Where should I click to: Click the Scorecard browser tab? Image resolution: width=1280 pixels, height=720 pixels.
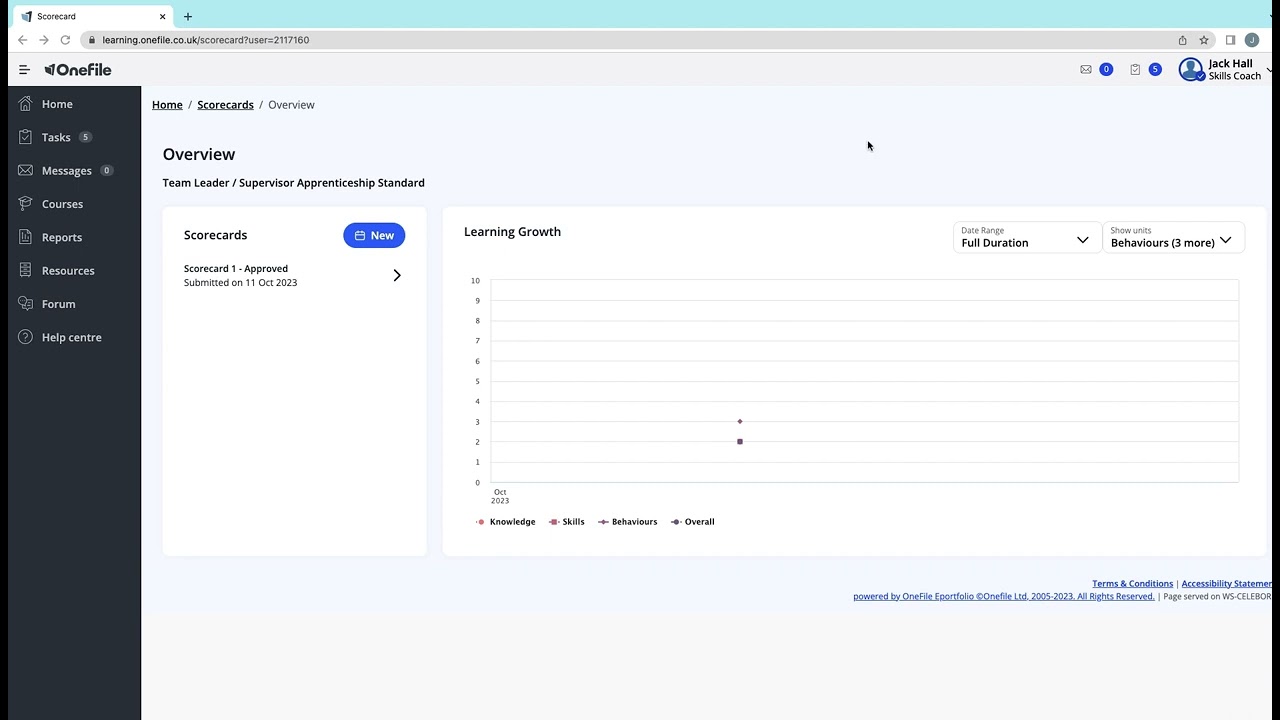92,16
